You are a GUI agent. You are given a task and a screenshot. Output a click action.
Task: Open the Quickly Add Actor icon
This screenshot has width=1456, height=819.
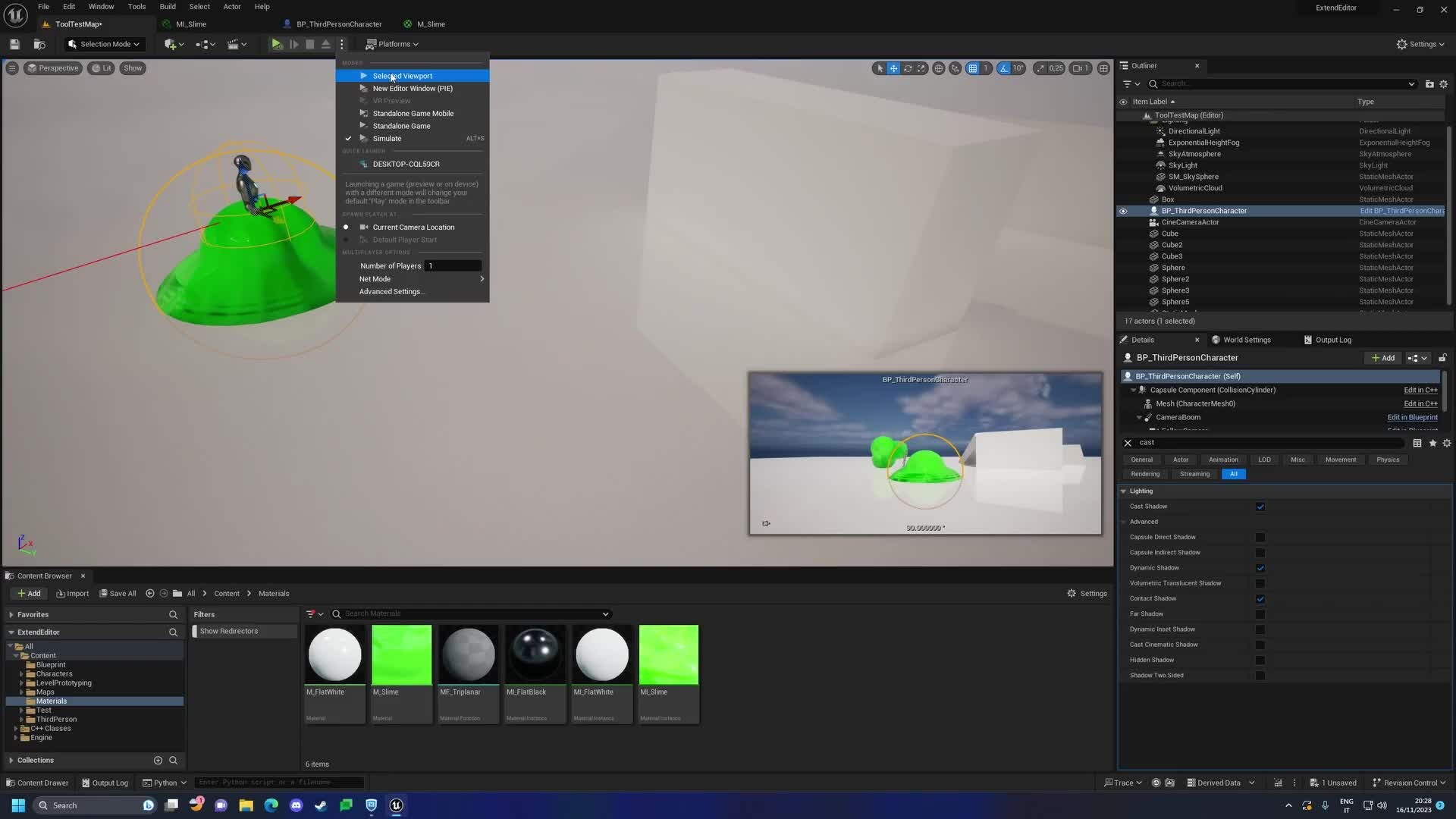coord(171,44)
